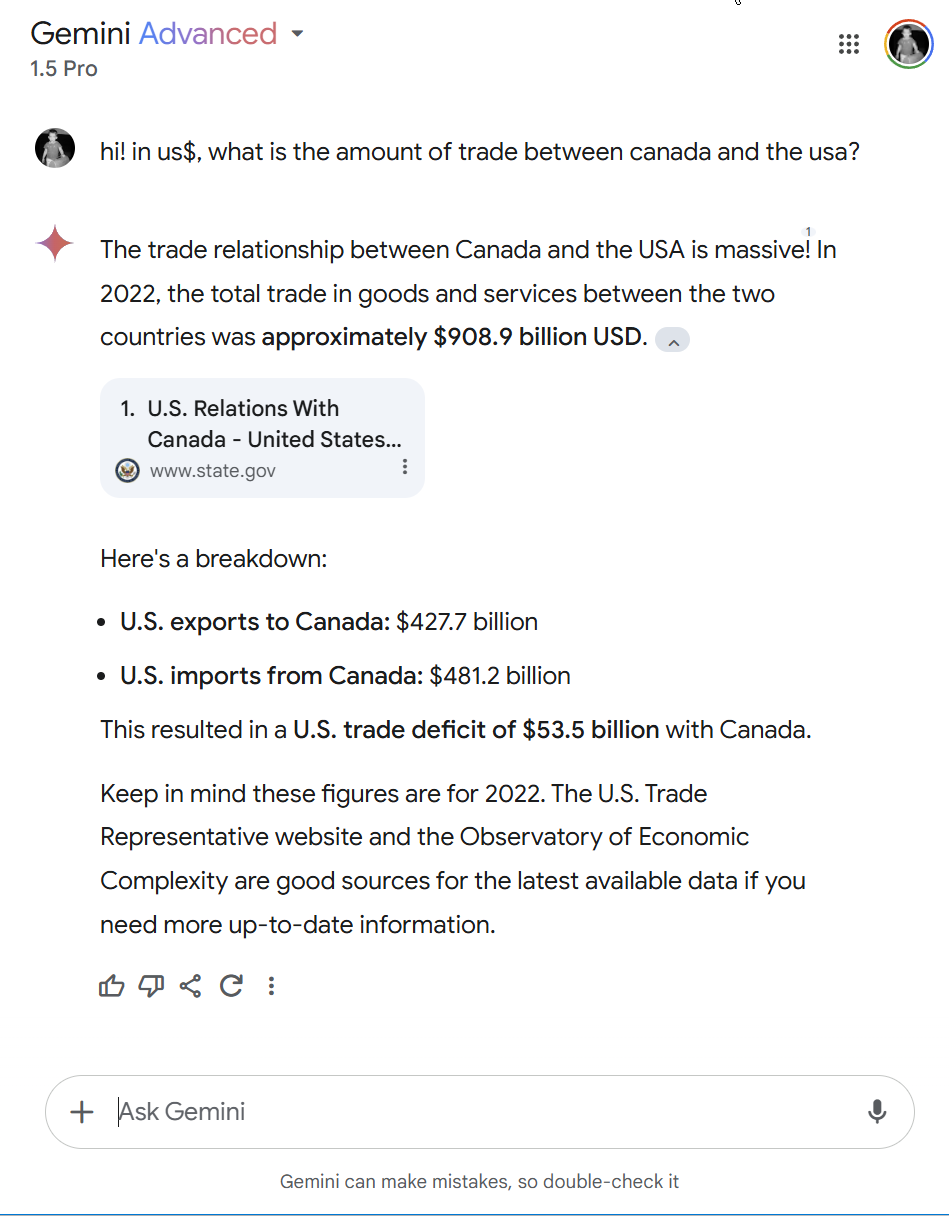This screenshot has height=1216, width=949.
Task: Click the 1.5 Pro model label
Action: coord(64,69)
